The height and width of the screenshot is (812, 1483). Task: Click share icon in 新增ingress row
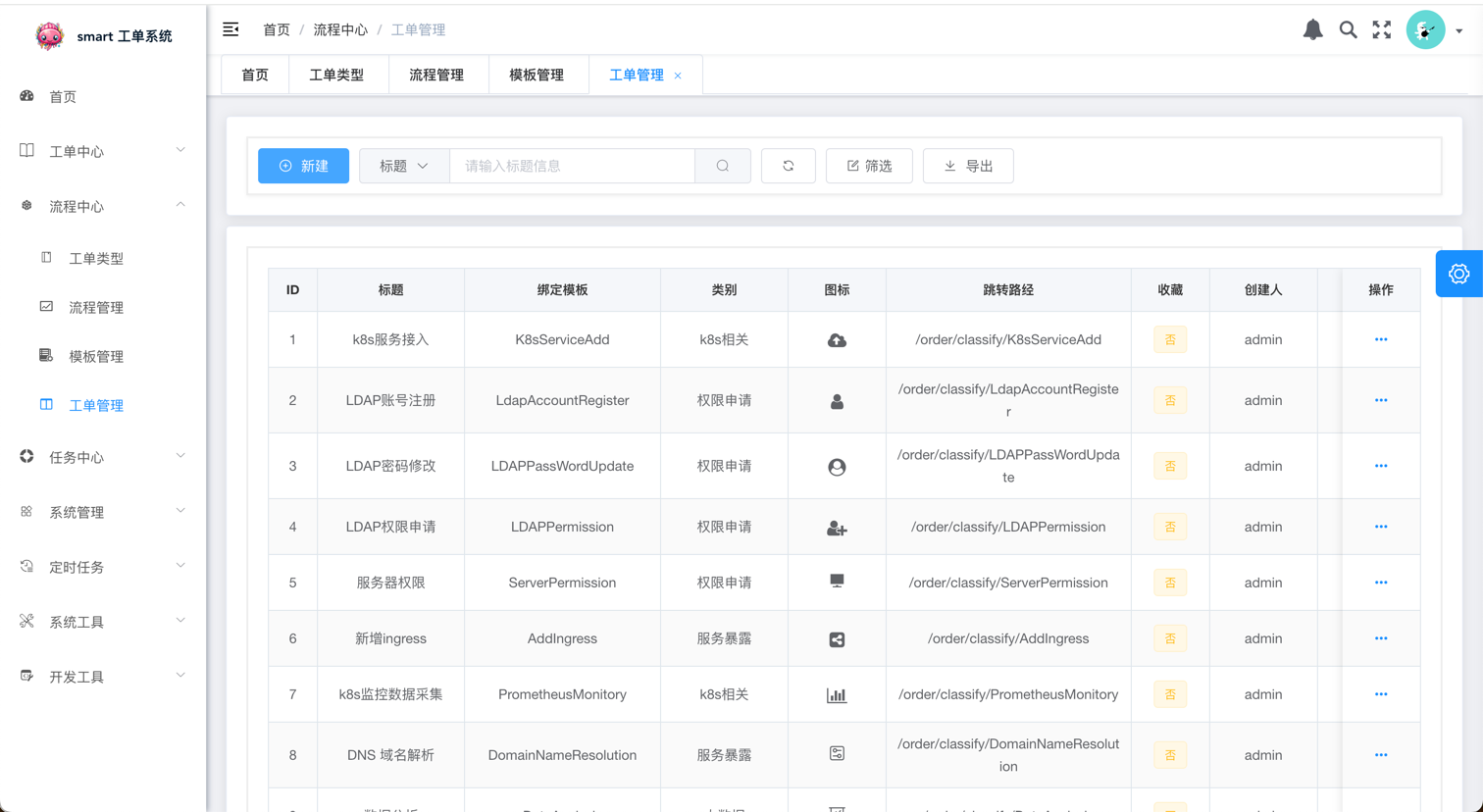click(837, 639)
